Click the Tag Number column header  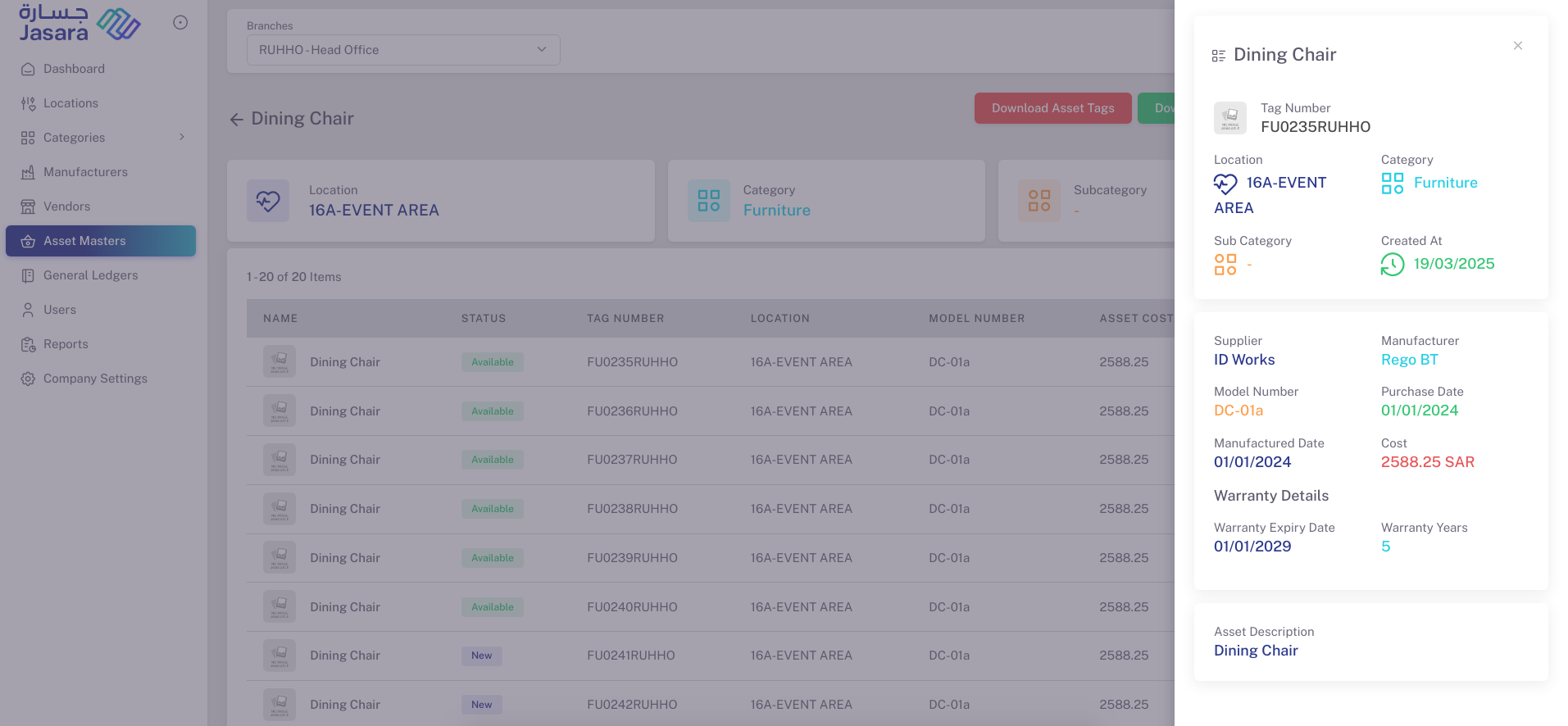point(625,318)
